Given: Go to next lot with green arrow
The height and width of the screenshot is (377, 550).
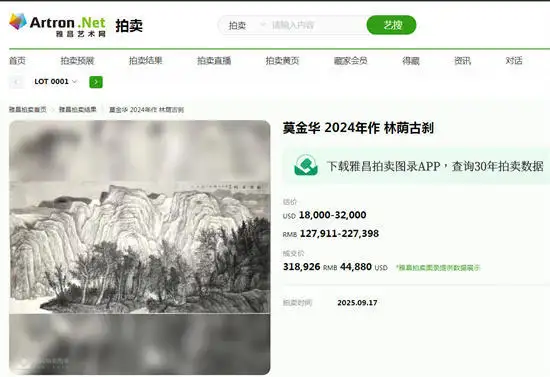Looking at the screenshot, I should pos(96,82).
